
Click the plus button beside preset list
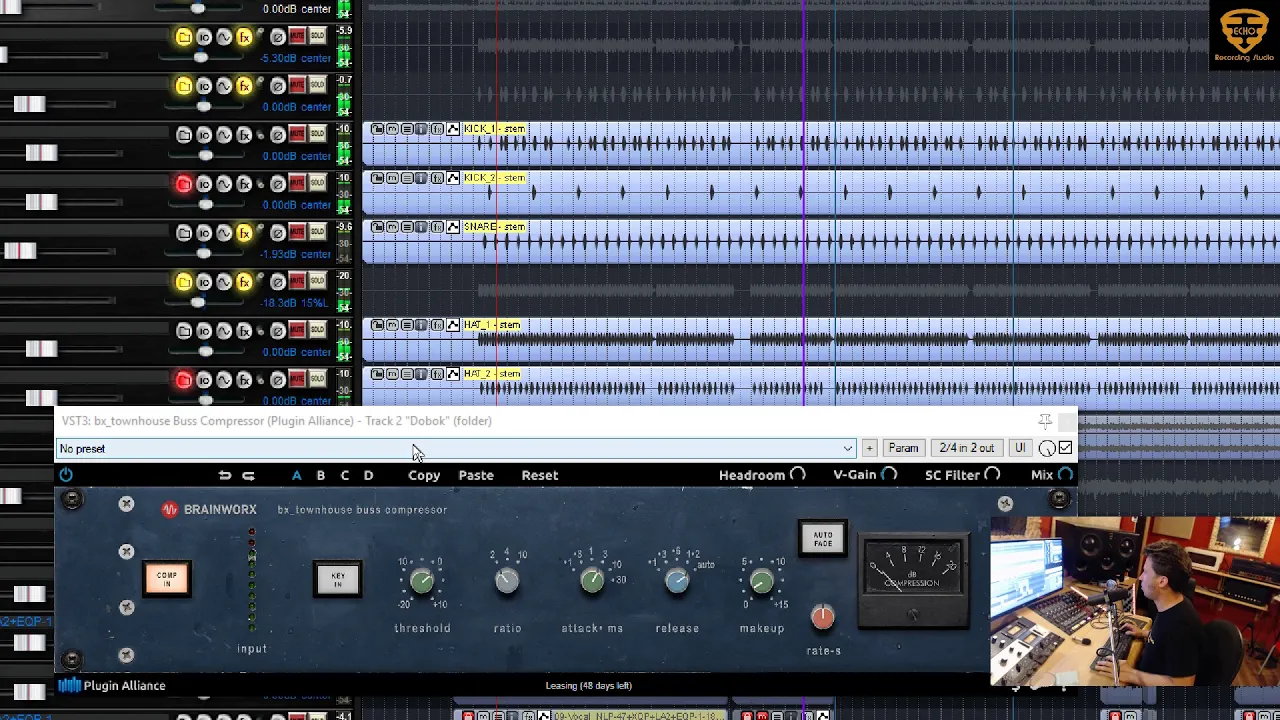point(869,448)
